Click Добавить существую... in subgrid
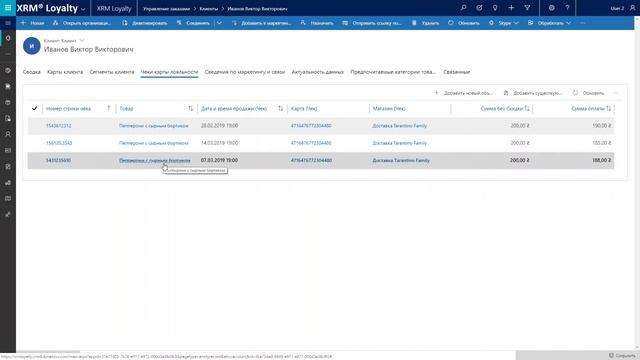The width and height of the screenshot is (640, 360). pos(533,93)
